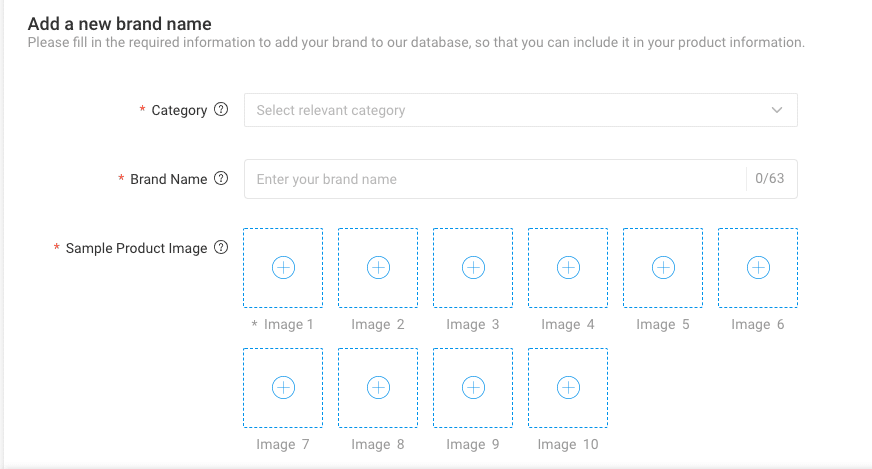The image size is (872, 469).
Task: Open the Select relevant category dropdown
Action: coord(500,110)
